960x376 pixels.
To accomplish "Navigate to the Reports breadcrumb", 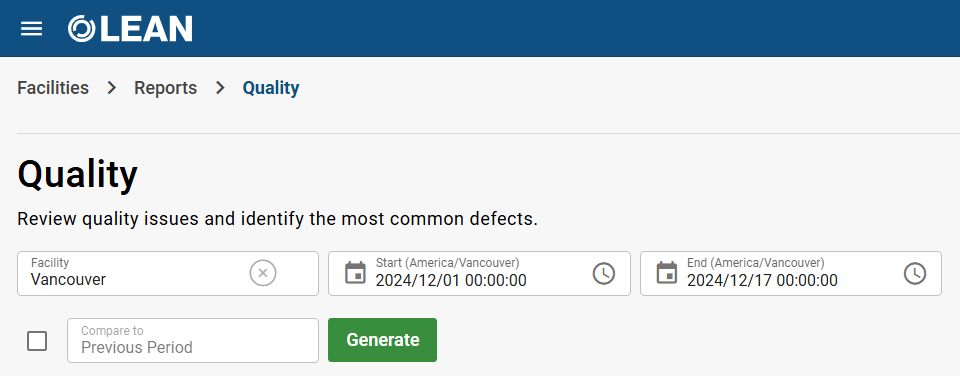I will point(165,88).
